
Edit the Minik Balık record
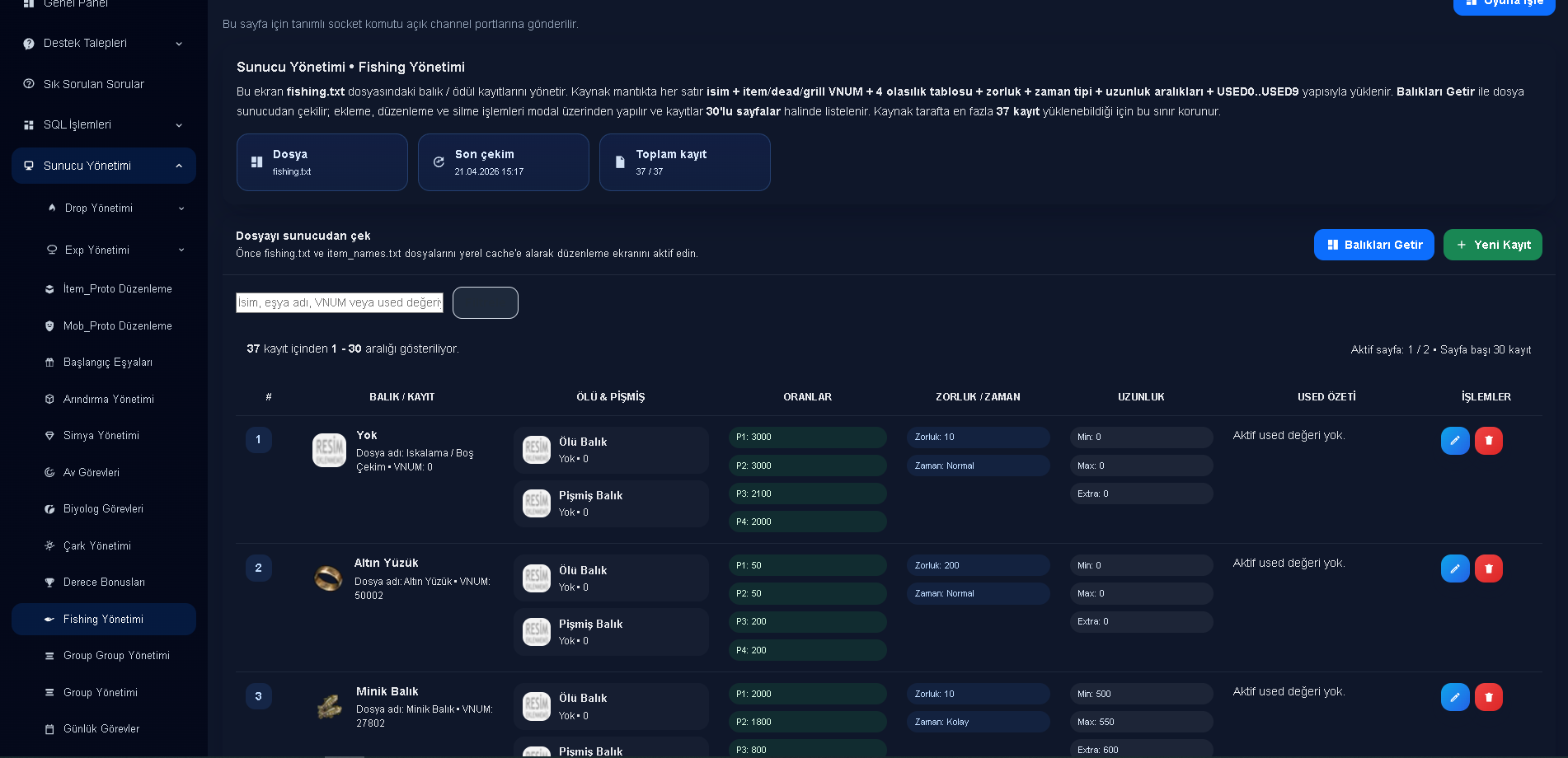[1455, 697]
